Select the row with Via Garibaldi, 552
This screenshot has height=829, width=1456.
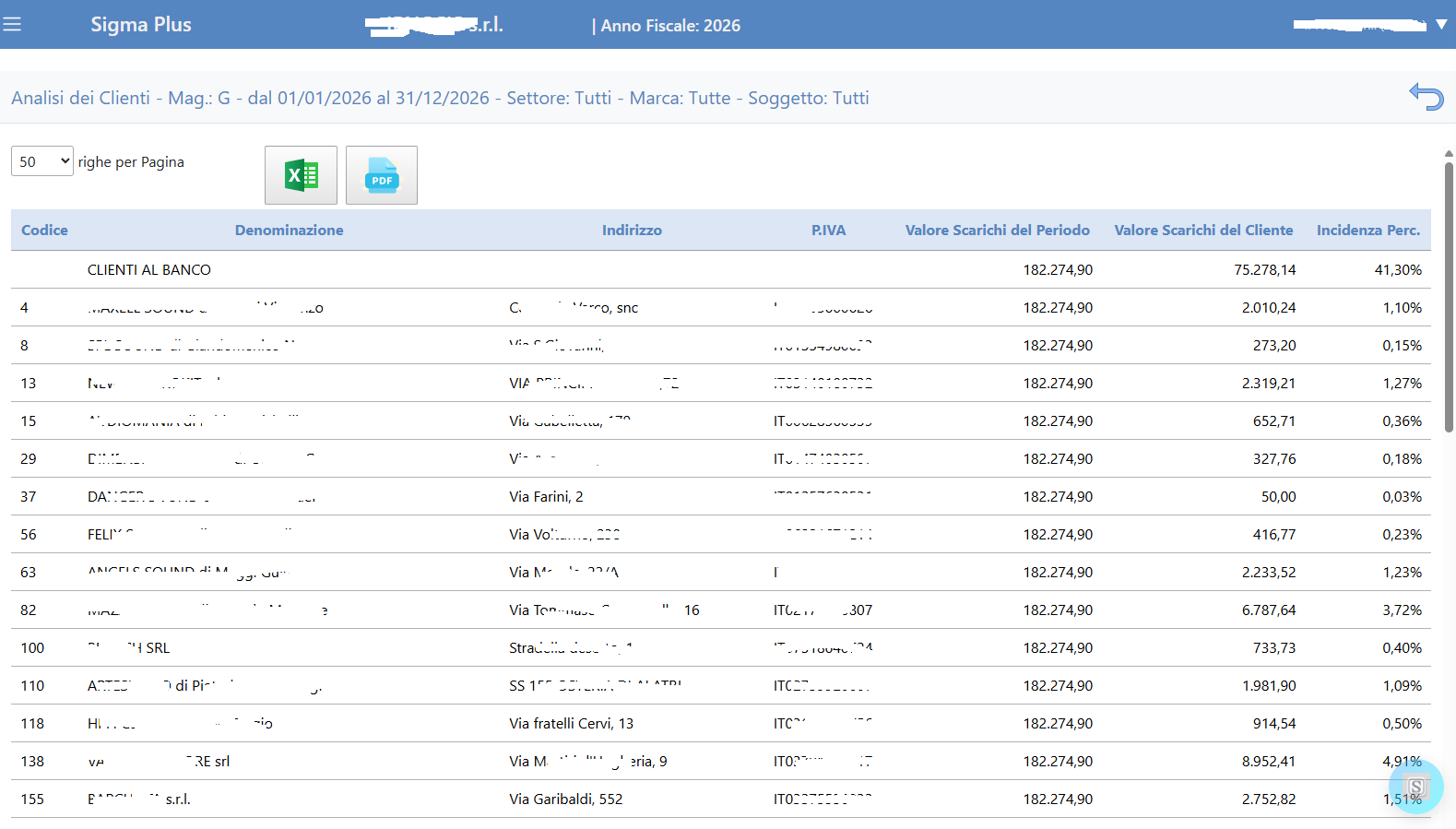565,799
